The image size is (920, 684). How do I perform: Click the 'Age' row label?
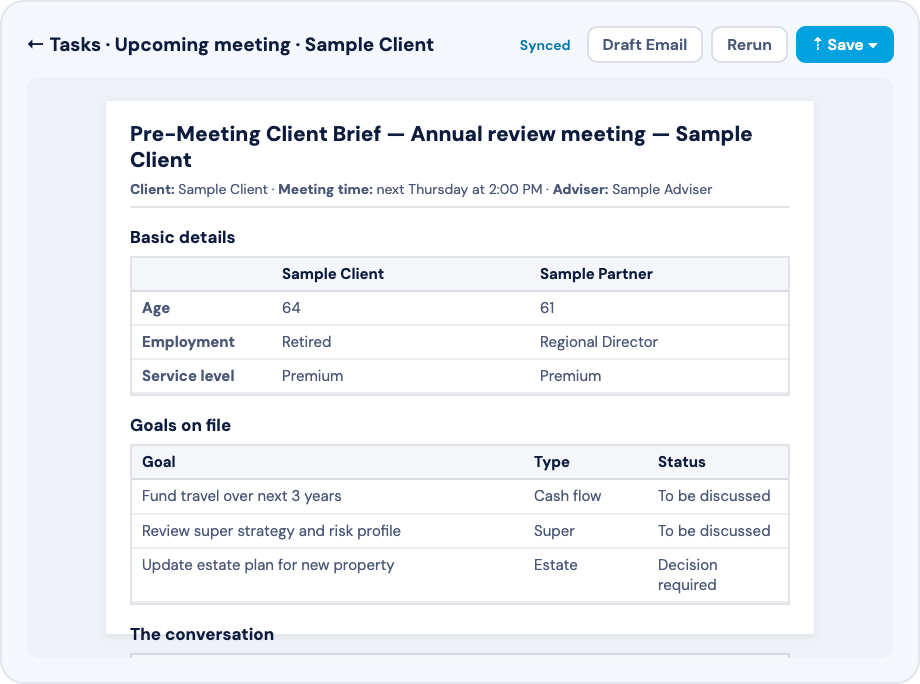pyautogui.click(x=156, y=308)
